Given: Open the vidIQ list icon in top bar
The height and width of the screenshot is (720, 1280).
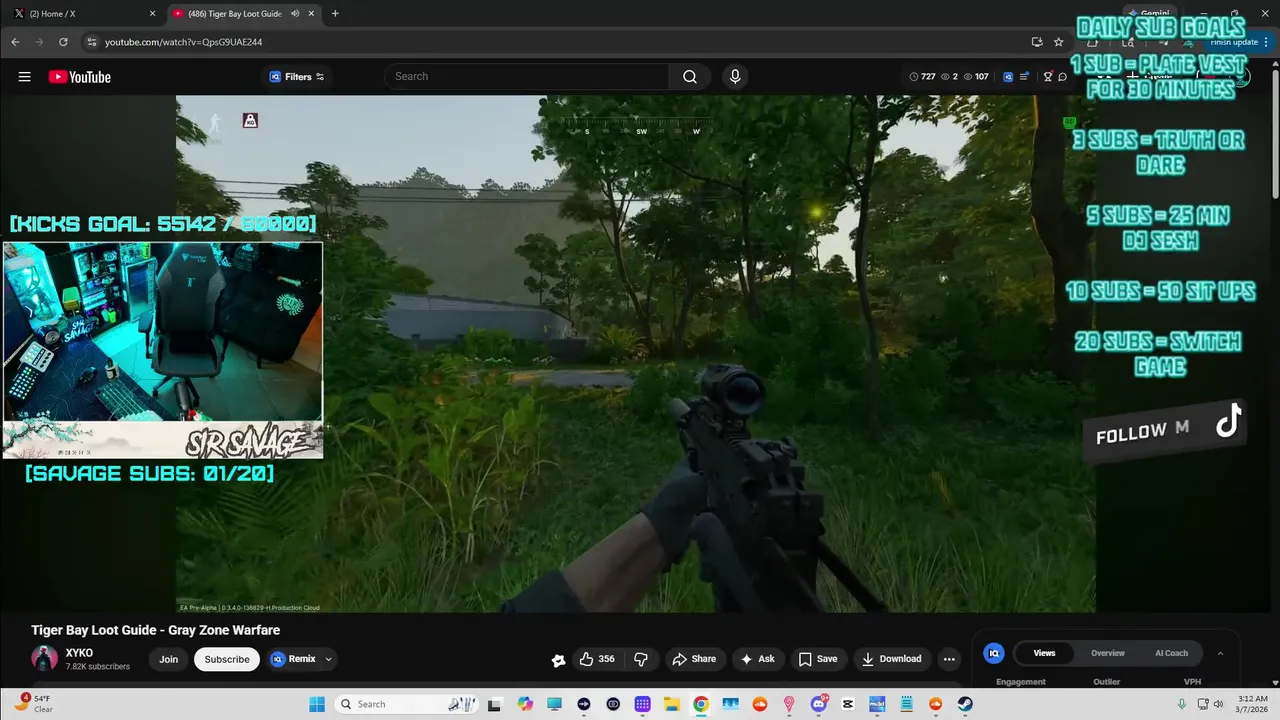Looking at the screenshot, I should pos(1025,77).
